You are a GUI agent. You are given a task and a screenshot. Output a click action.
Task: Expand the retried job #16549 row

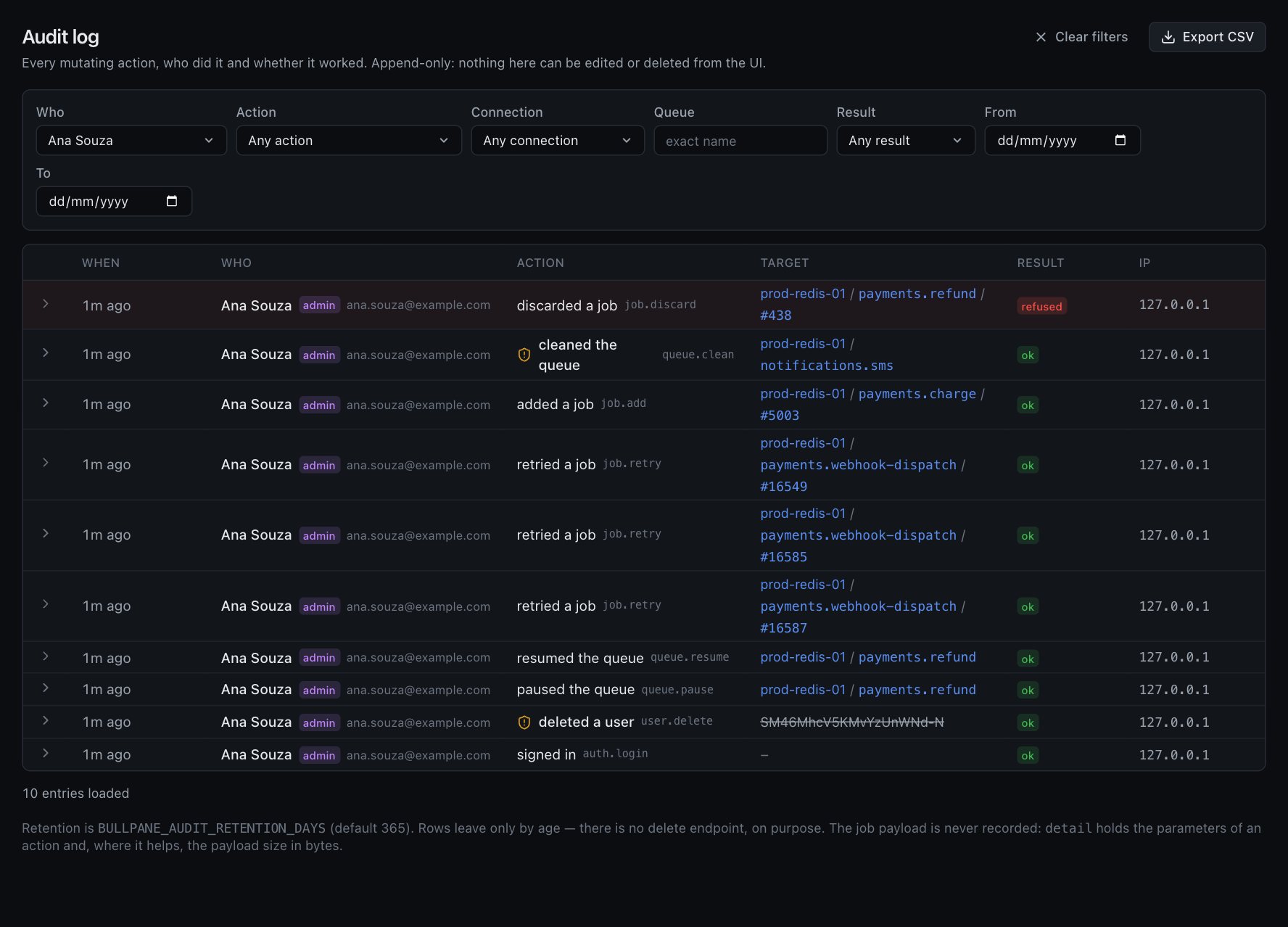46,463
